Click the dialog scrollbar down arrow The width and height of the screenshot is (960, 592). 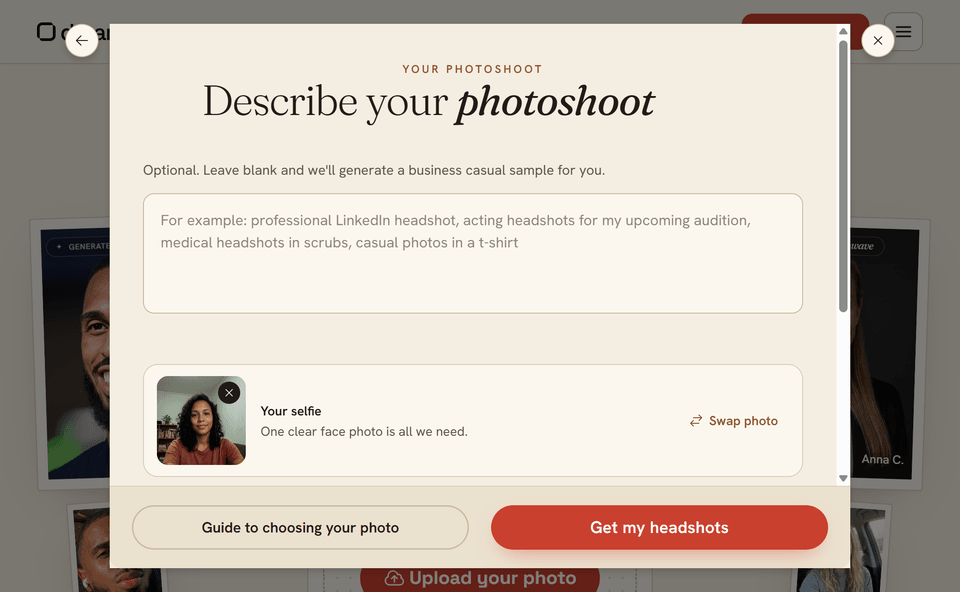(843, 479)
